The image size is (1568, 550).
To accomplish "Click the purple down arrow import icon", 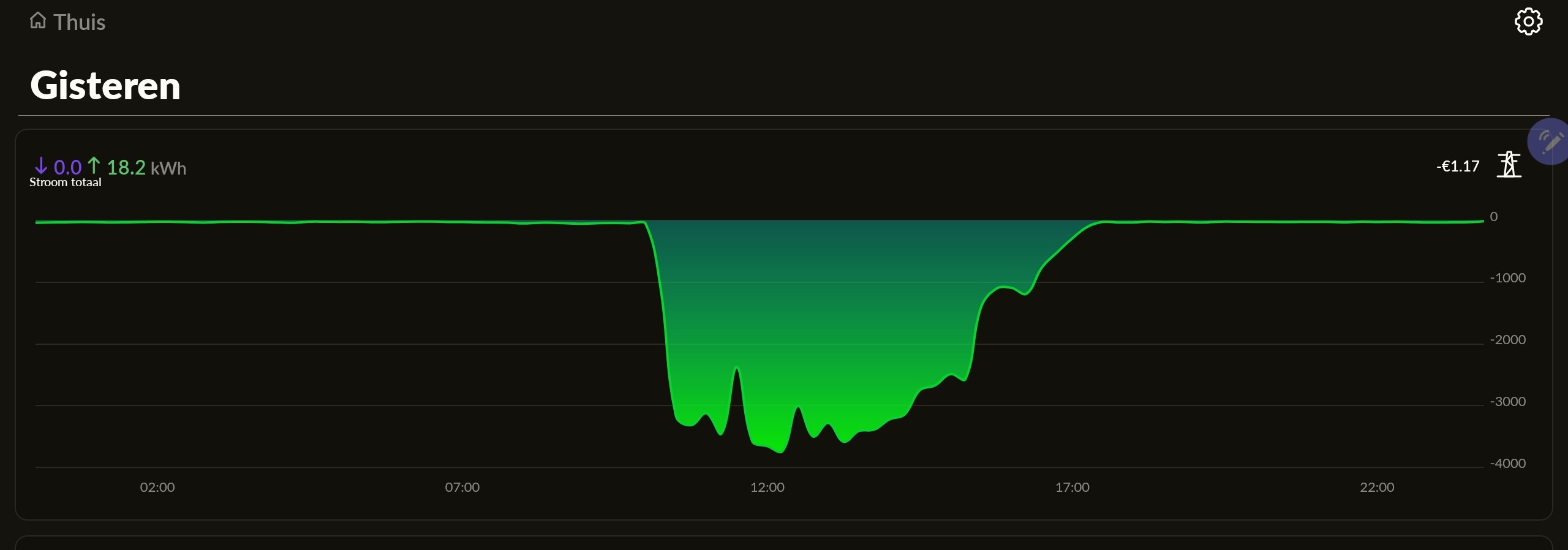I will click(41, 166).
